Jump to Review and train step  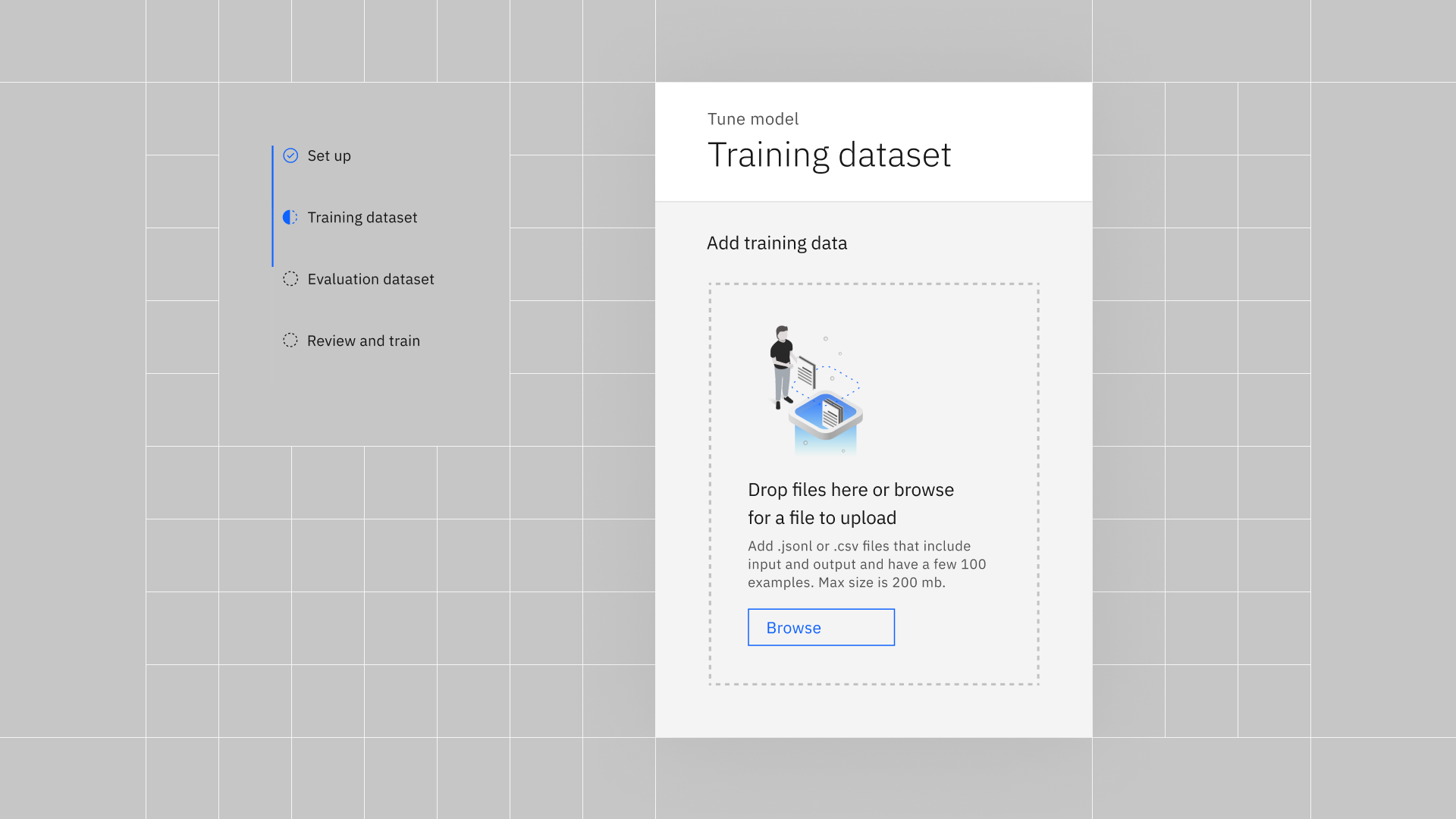point(363,340)
